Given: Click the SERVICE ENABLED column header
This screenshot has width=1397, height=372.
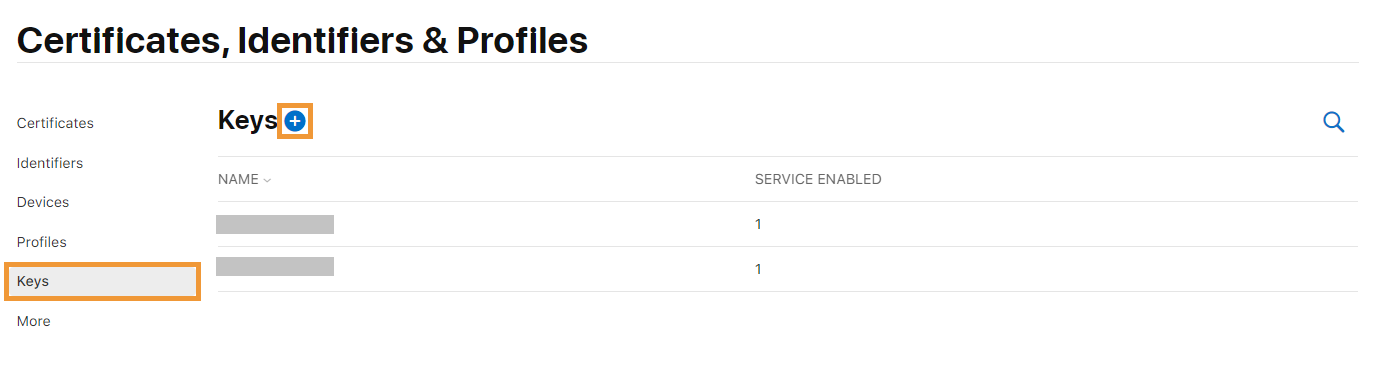Looking at the screenshot, I should 818,180.
